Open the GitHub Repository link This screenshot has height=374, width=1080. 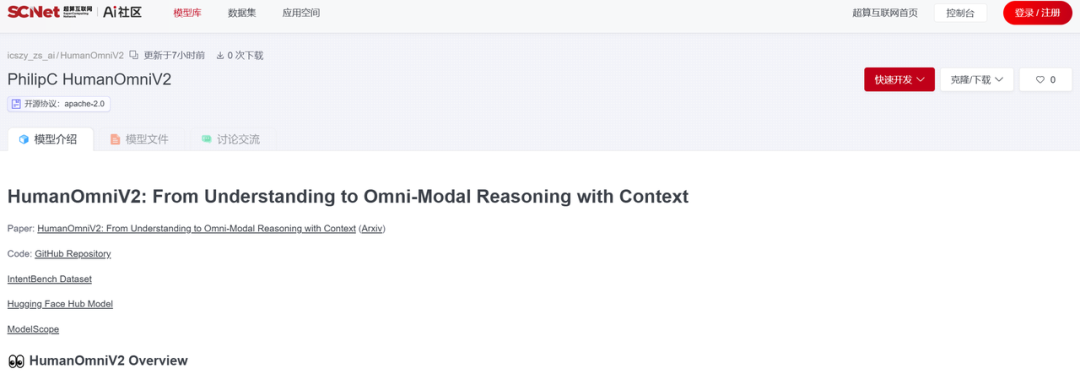pyautogui.click(x=73, y=253)
